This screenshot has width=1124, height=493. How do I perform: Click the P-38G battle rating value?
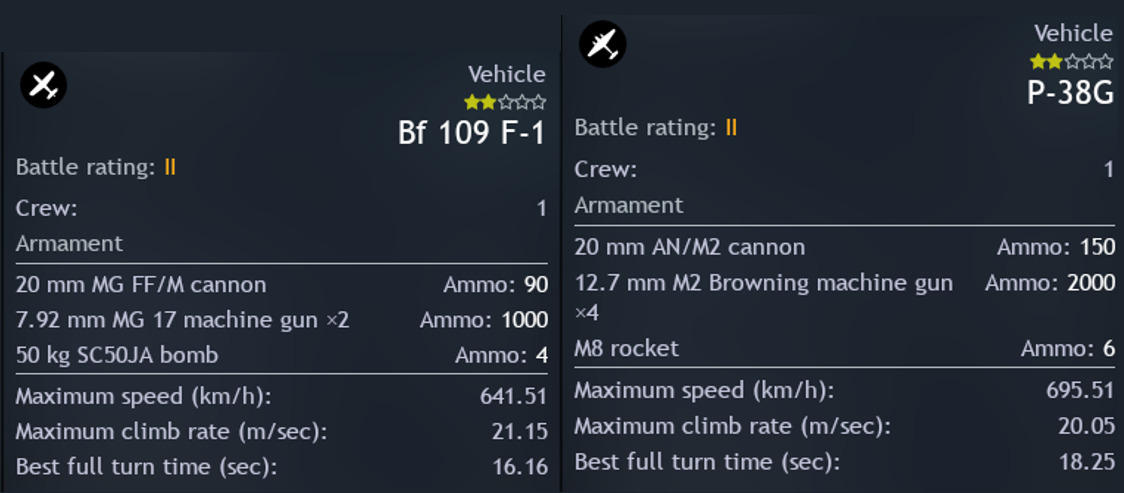pyautogui.click(x=731, y=128)
